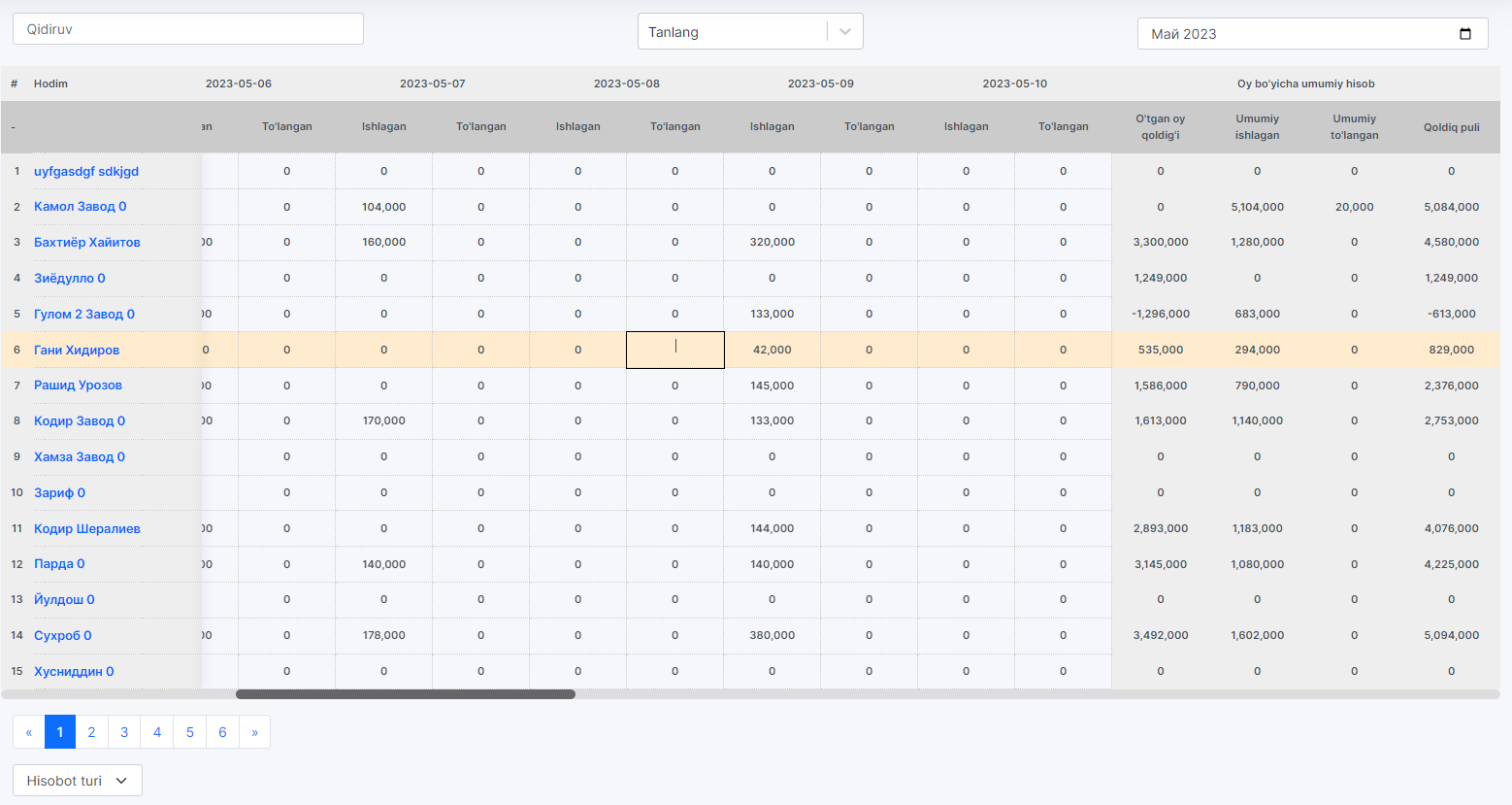
Task: Switch to page 6 of the table
Action: (x=222, y=732)
